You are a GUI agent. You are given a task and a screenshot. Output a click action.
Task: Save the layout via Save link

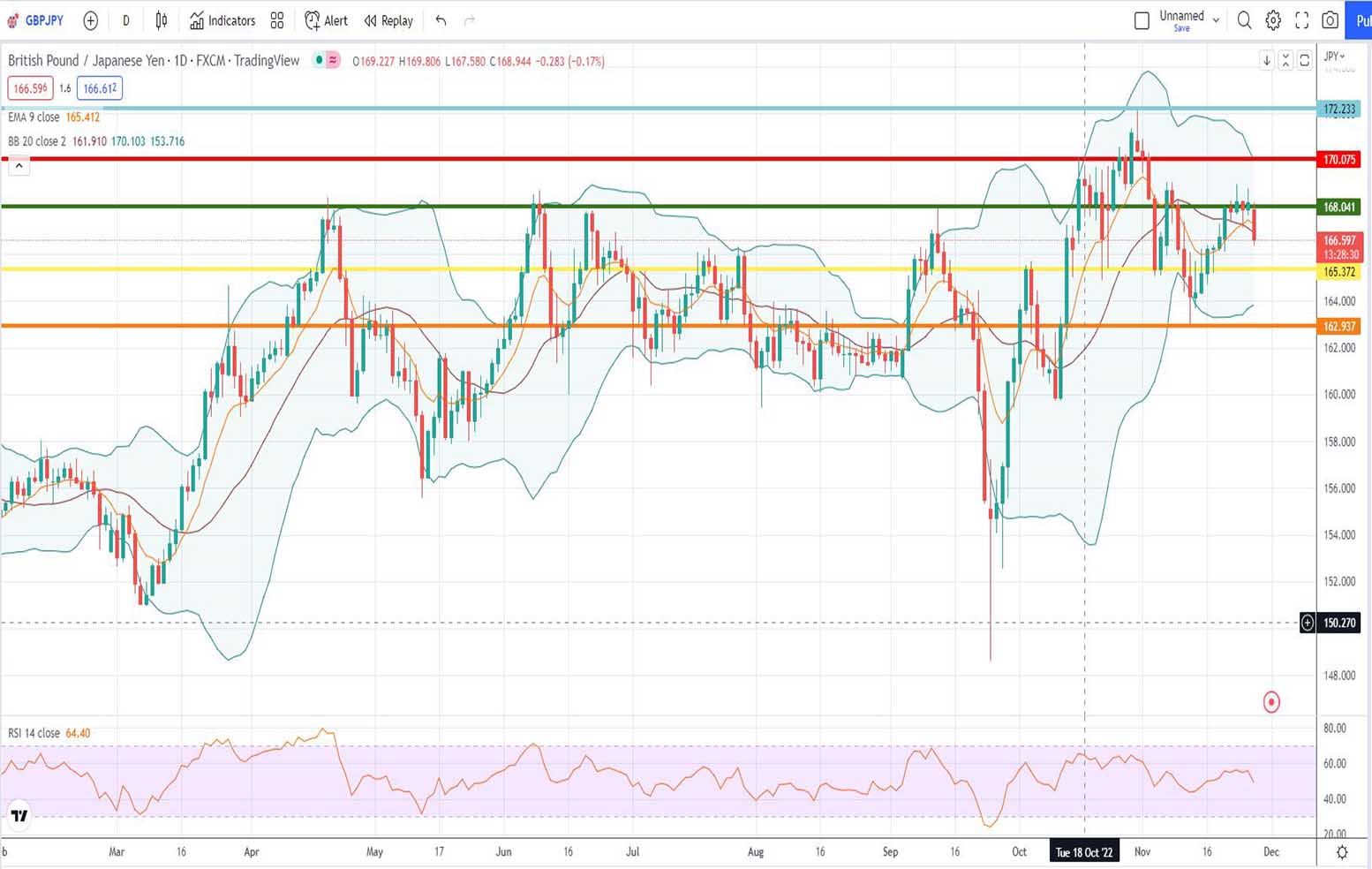pos(1181,27)
